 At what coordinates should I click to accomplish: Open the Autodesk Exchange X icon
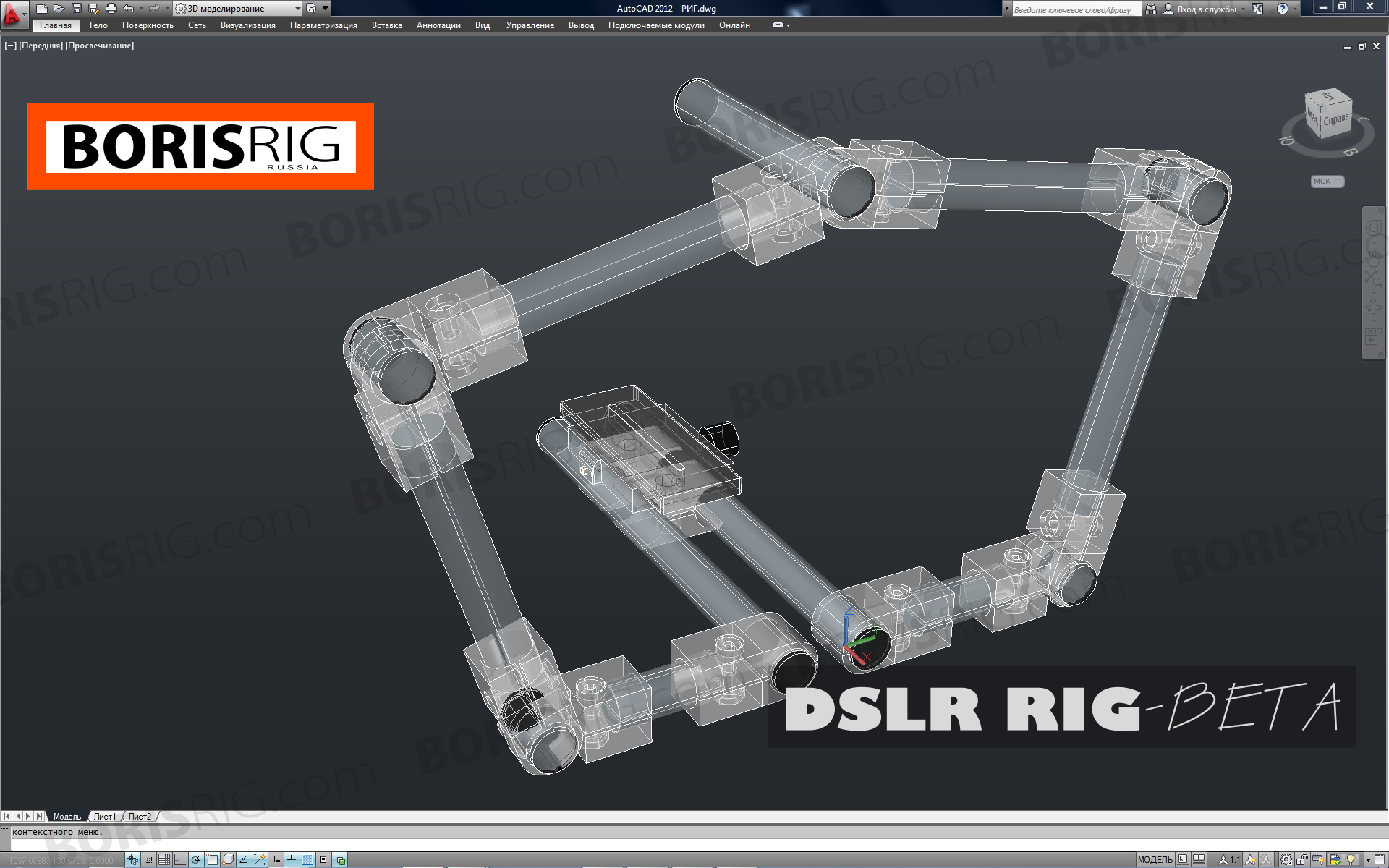1257,9
